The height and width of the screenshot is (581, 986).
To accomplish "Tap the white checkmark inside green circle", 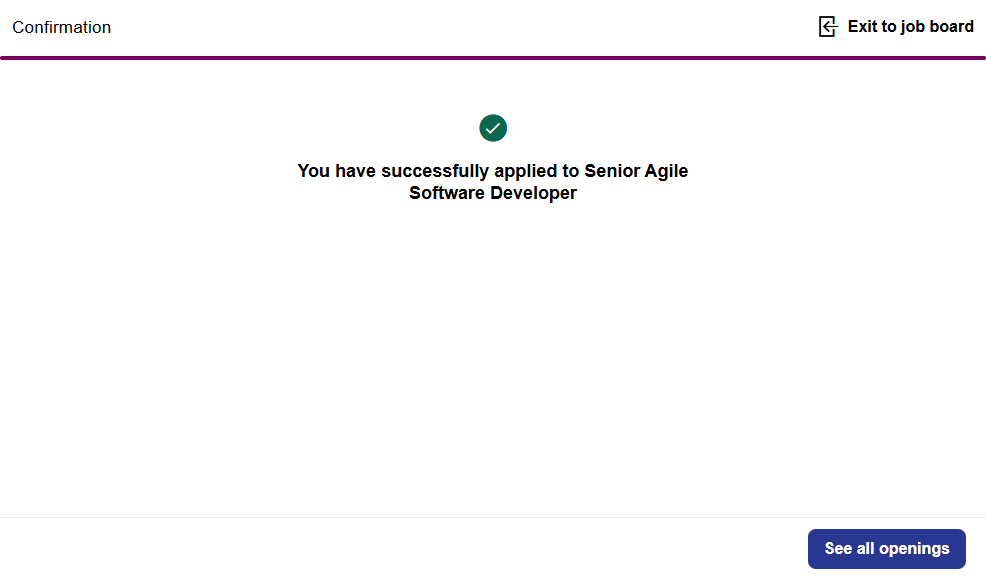I will (x=493, y=128).
